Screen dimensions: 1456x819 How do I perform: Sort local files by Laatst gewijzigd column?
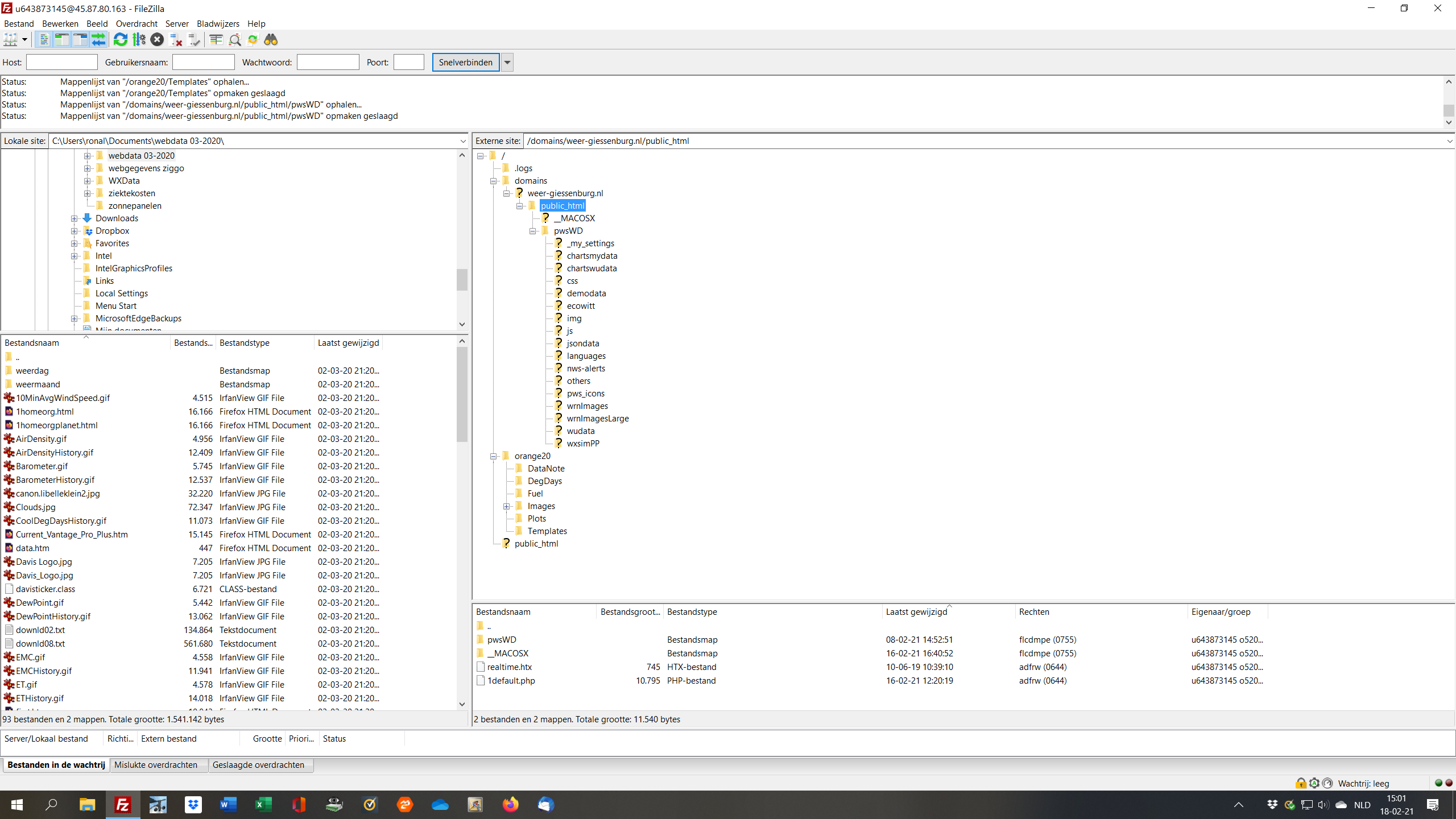click(x=348, y=343)
